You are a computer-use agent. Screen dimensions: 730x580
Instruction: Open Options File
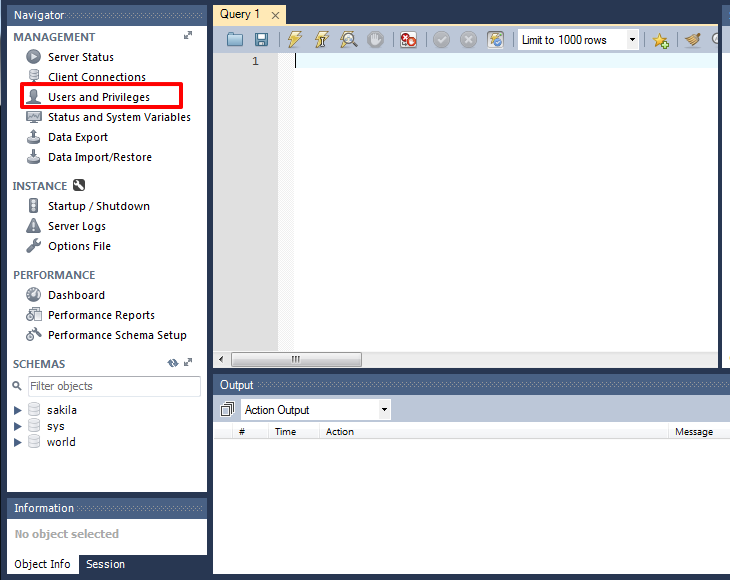pyautogui.click(x=79, y=246)
